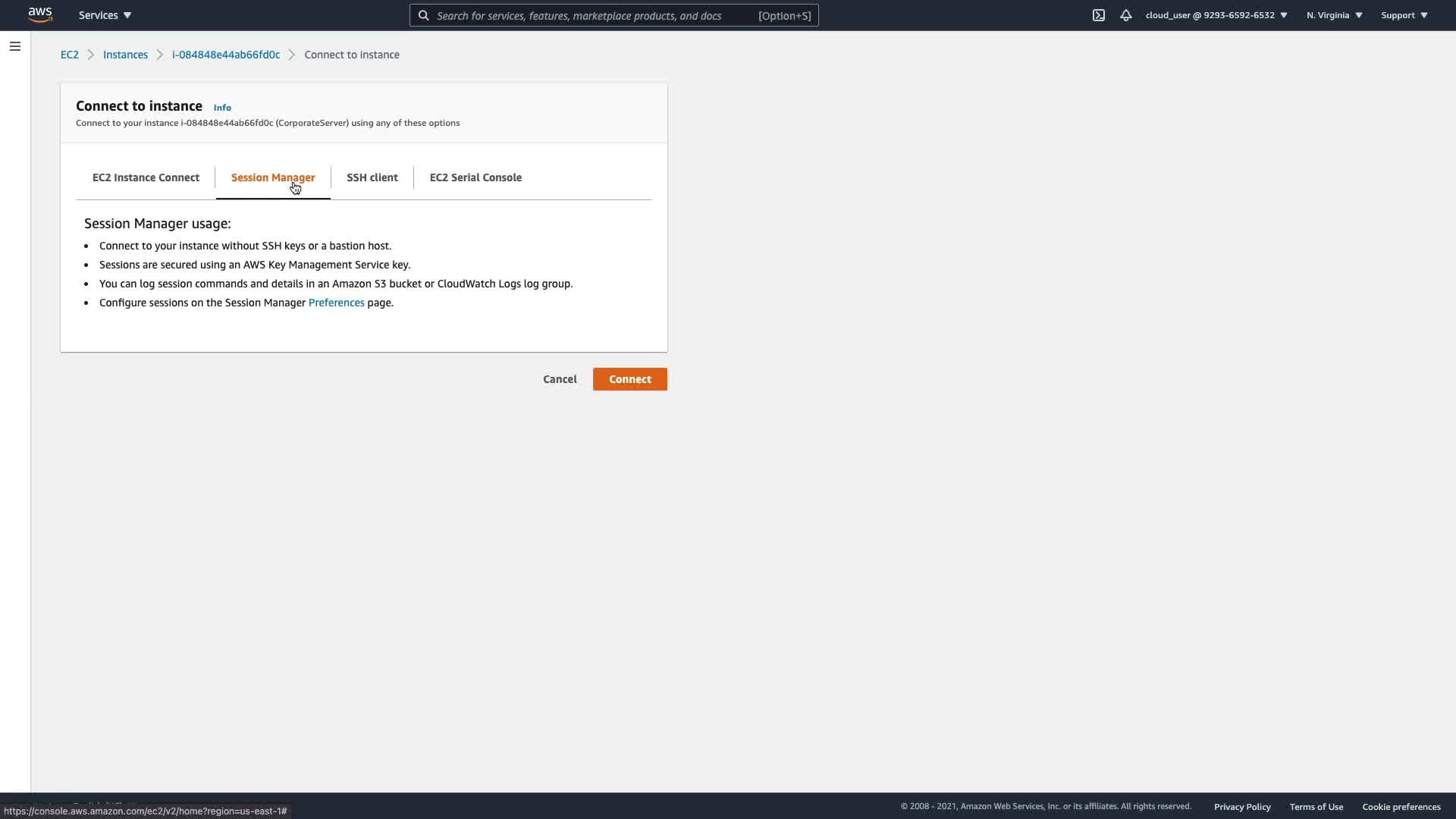1456x819 pixels.
Task: Focus the services search input field
Action: pyautogui.click(x=591, y=15)
